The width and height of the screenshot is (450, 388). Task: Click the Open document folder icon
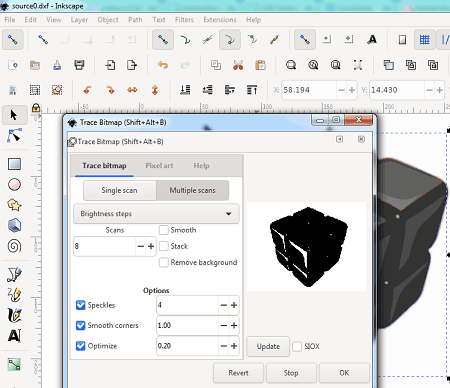point(35,65)
